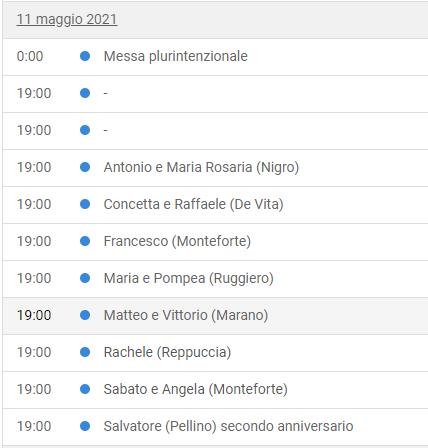
Task: Click the 0:00 time of first event
Action: coord(30,56)
